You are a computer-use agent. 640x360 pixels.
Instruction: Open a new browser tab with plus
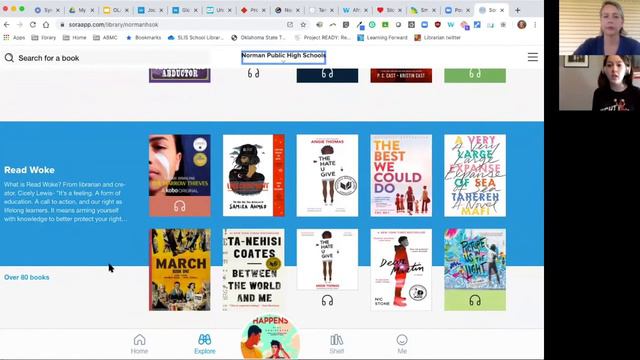point(518,10)
